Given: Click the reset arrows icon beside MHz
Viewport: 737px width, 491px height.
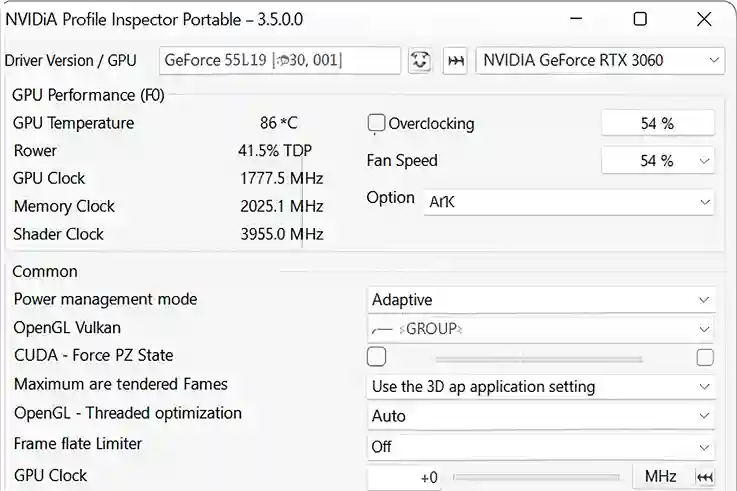Looking at the screenshot, I should 705,477.
